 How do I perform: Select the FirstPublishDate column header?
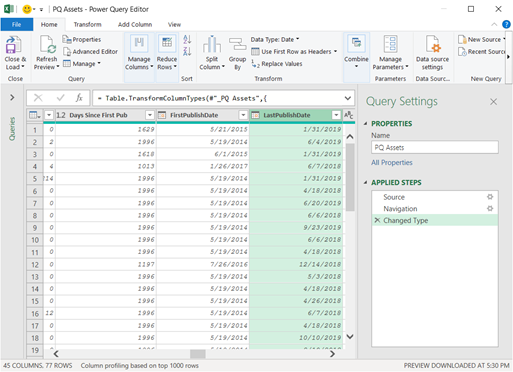click(194, 115)
